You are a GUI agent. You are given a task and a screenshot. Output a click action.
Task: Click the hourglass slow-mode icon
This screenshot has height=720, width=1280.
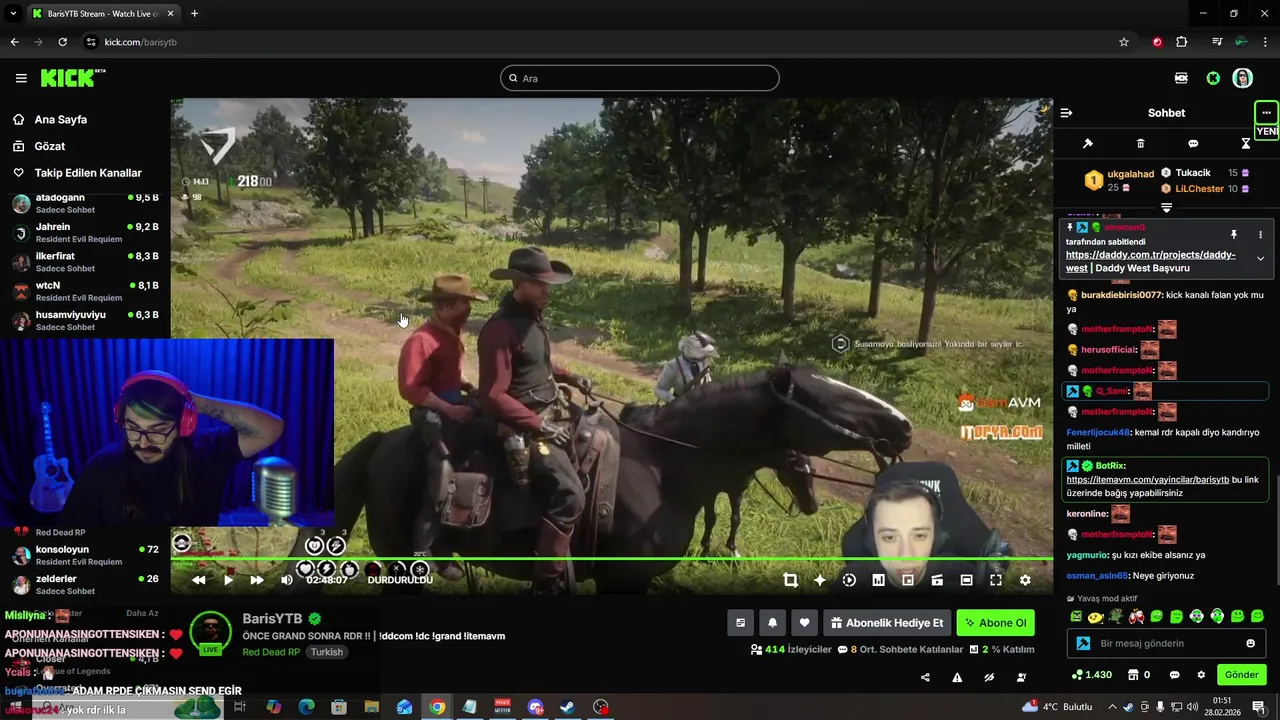[x=1246, y=144]
